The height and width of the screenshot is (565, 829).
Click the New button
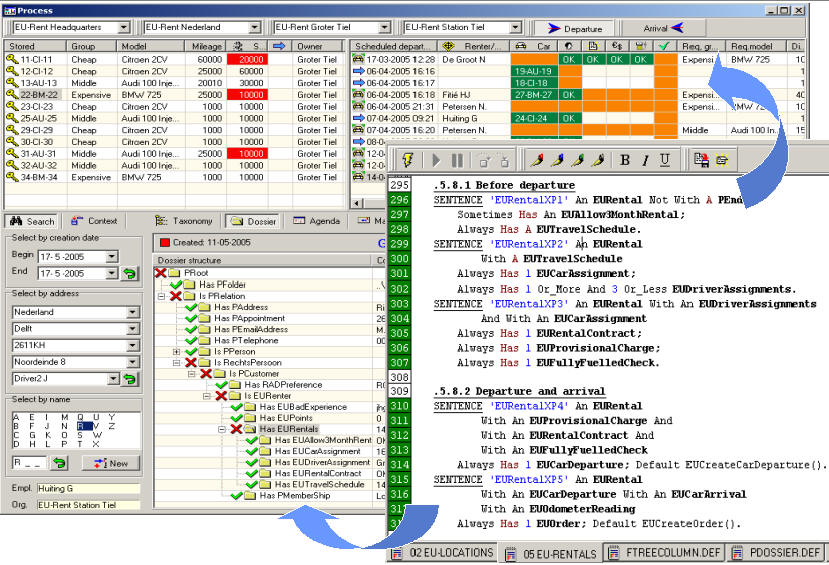point(110,463)
